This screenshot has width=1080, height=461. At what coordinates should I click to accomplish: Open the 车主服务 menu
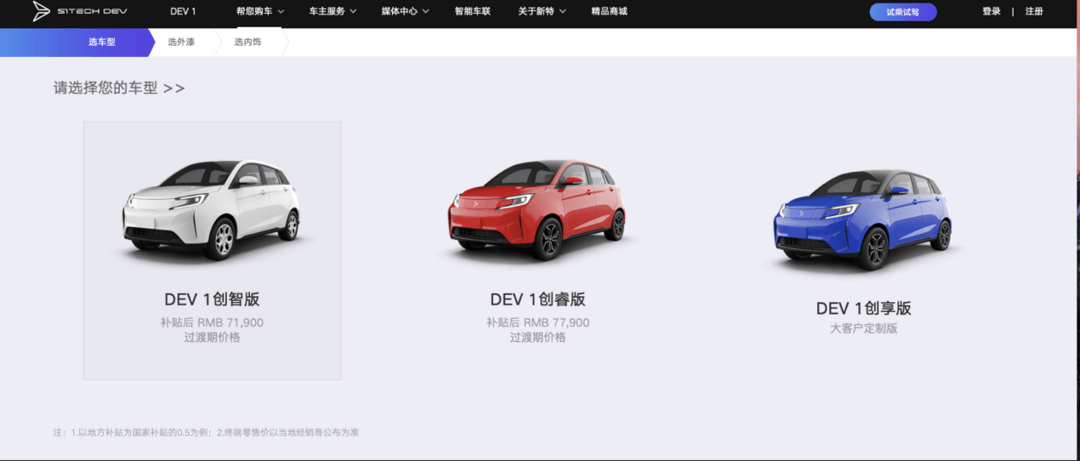[327, 12]
